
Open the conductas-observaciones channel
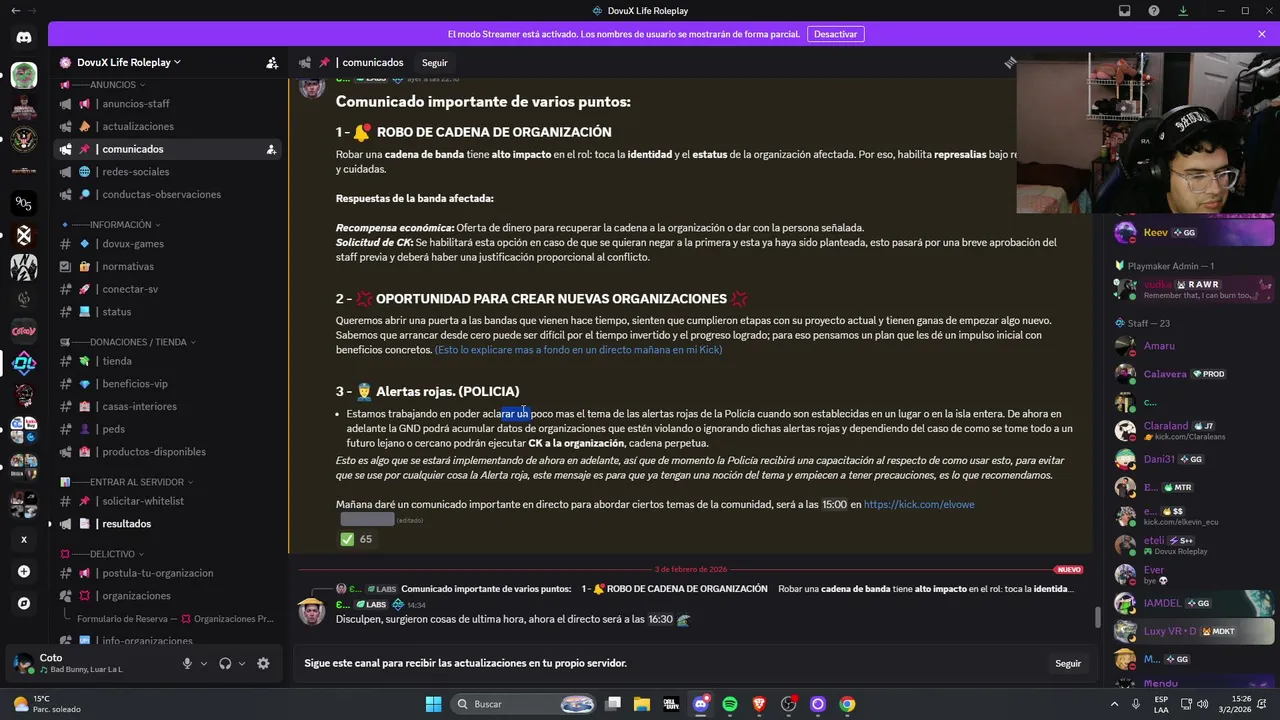167,194
